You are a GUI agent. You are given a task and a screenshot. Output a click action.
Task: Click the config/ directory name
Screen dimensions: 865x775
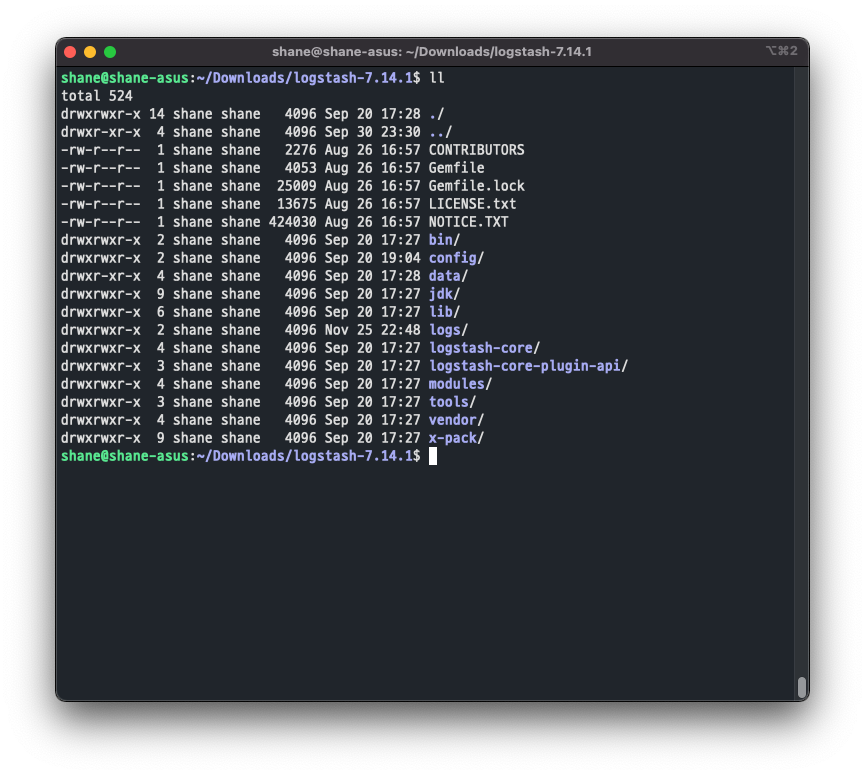coord(456,258)
